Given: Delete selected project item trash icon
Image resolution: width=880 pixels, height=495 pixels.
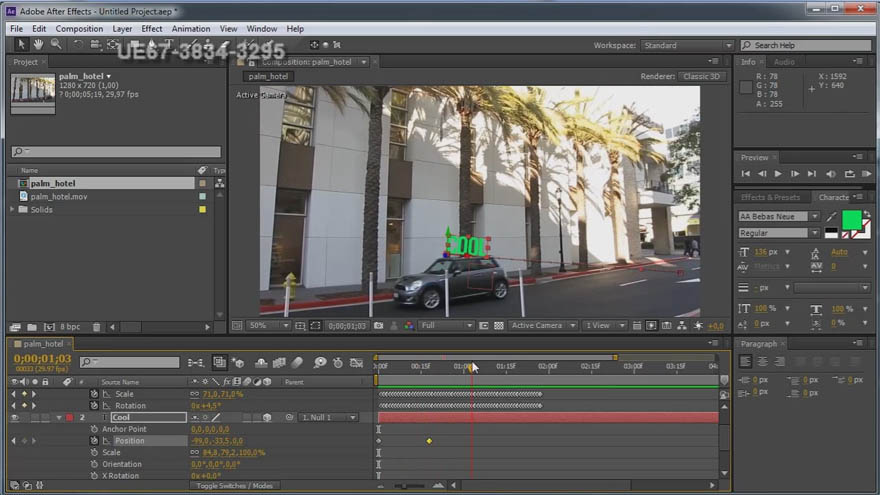Looking at the screenshot, I should click(x=97, y=327).
